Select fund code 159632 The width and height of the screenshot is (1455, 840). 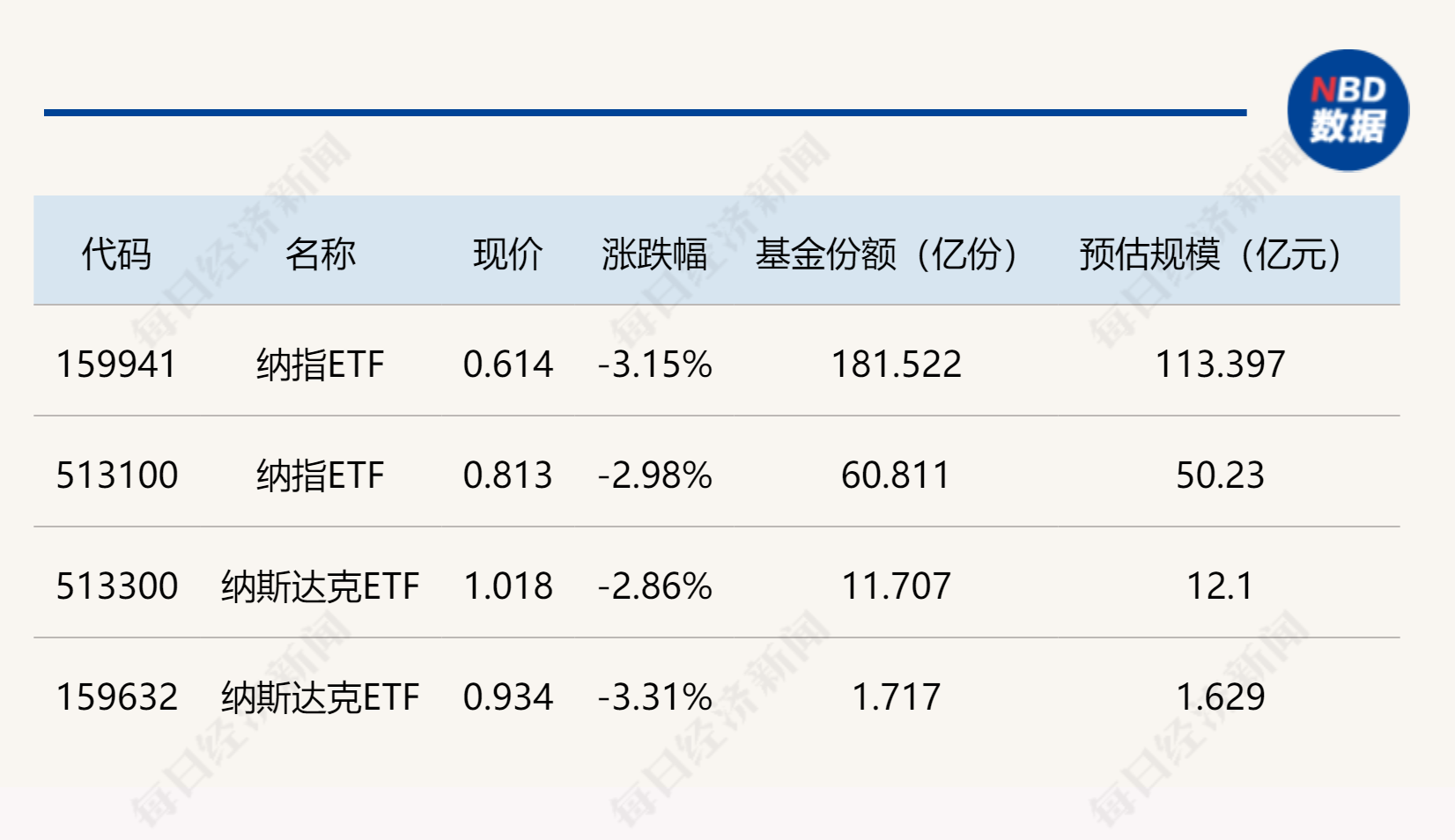(116, 697)
